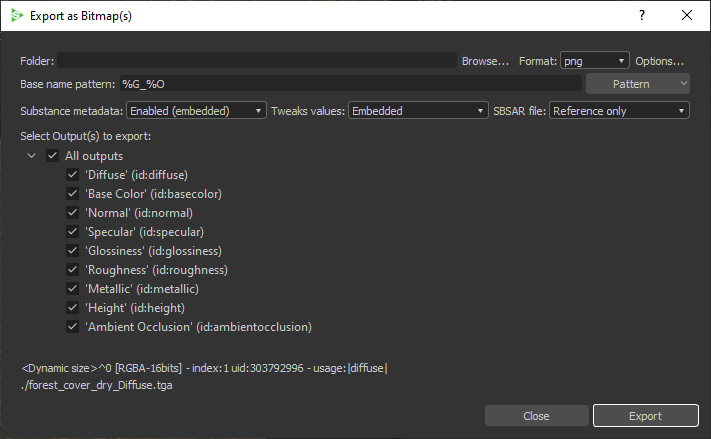Uncheck the 'Height' output checkbox
Image resolution: width=711 pixels, height=439 pixels.
click(x=73, y=308)
